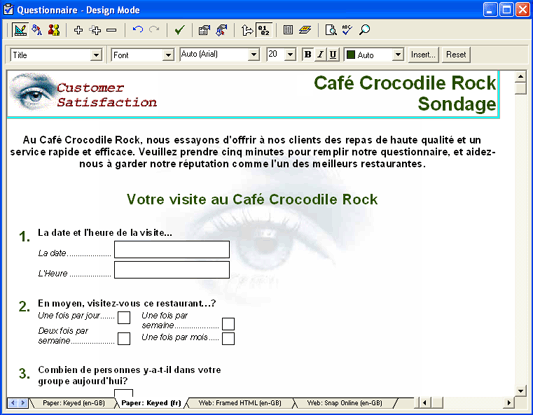Activate the Design Mode ruler icon

[20, 30]
